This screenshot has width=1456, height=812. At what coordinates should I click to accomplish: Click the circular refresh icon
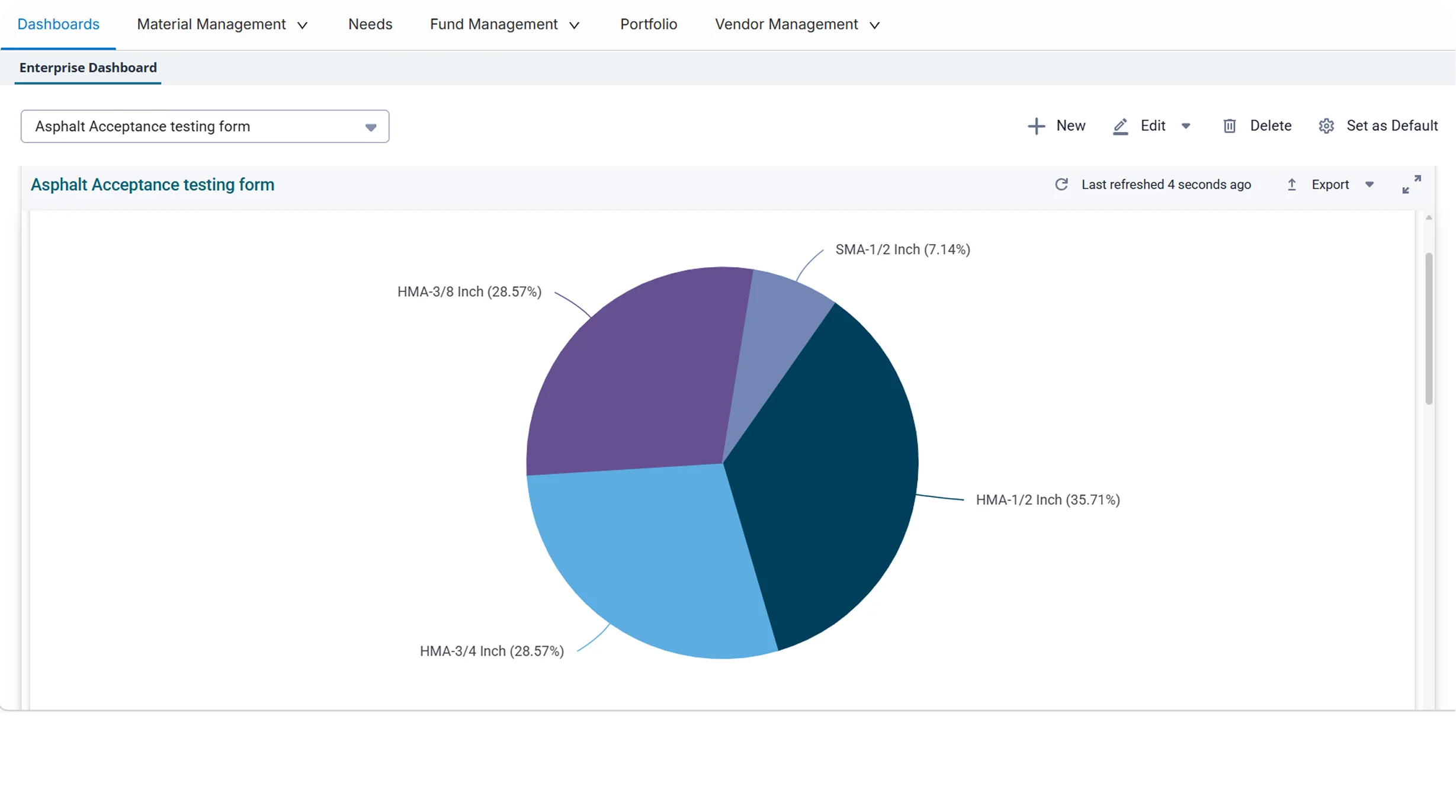coord(1061,184)
